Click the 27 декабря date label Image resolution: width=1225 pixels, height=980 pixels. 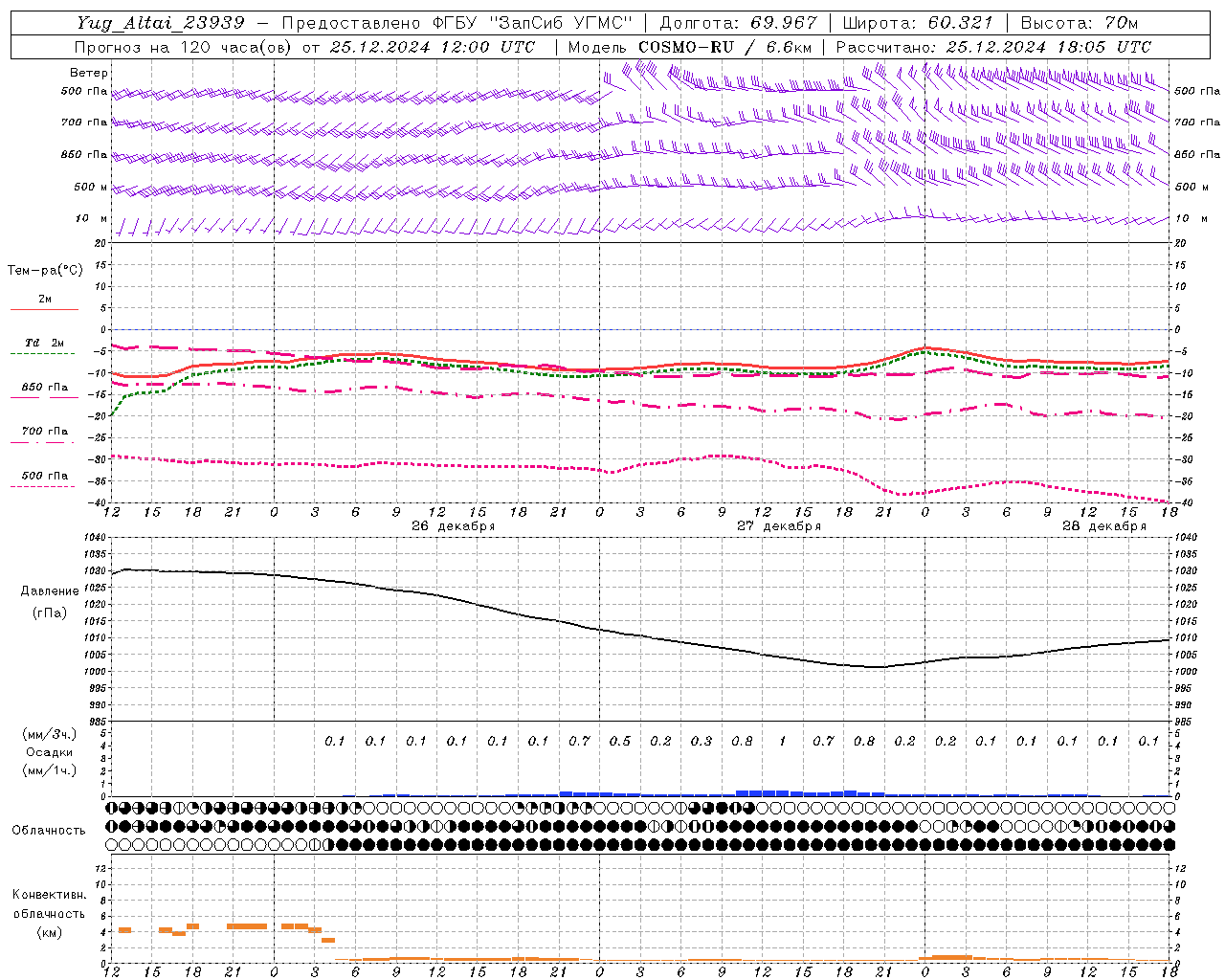click(x=779, y=526)
